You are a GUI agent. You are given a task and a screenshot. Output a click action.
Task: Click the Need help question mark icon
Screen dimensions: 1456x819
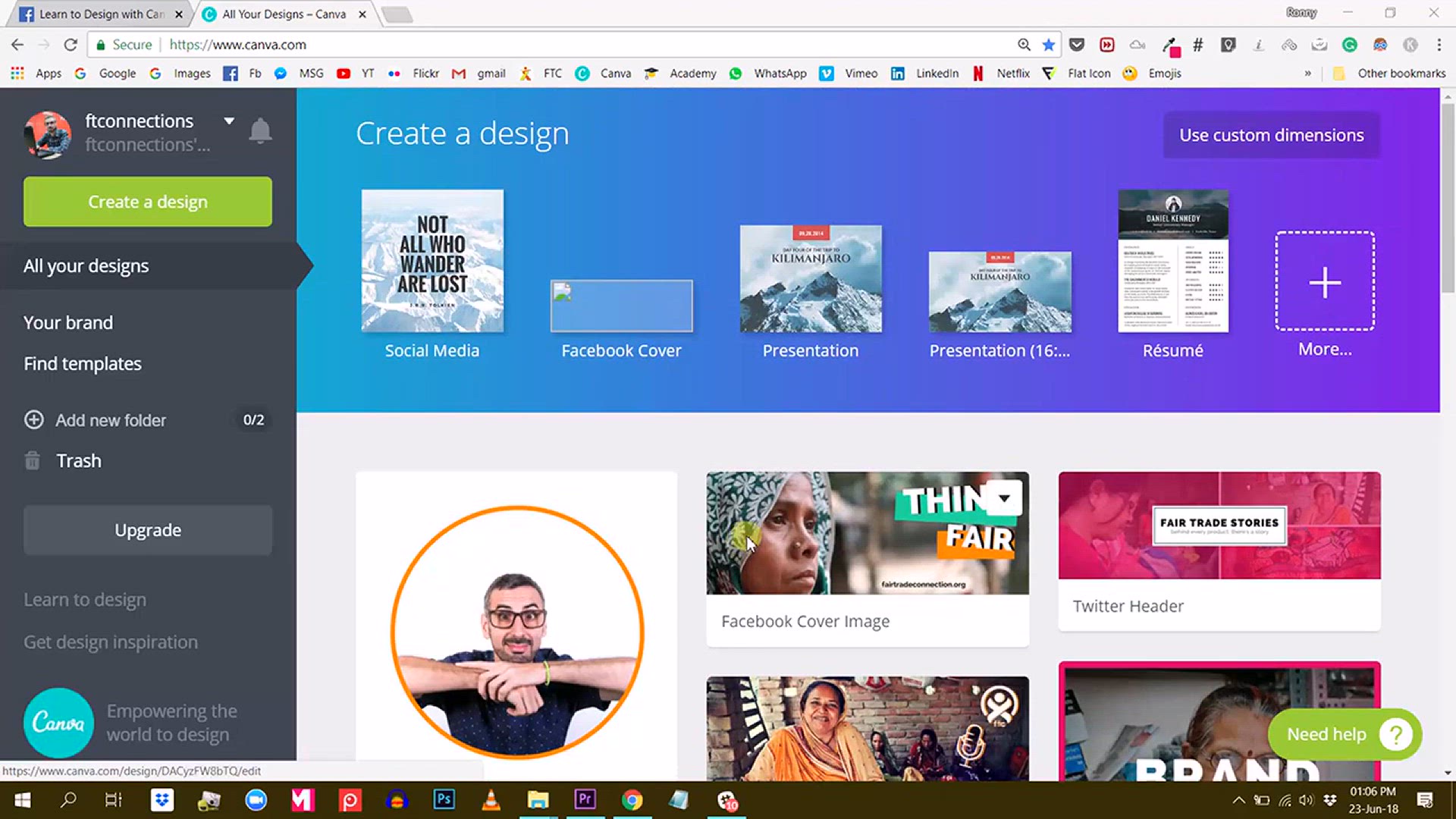[1395, 734]
